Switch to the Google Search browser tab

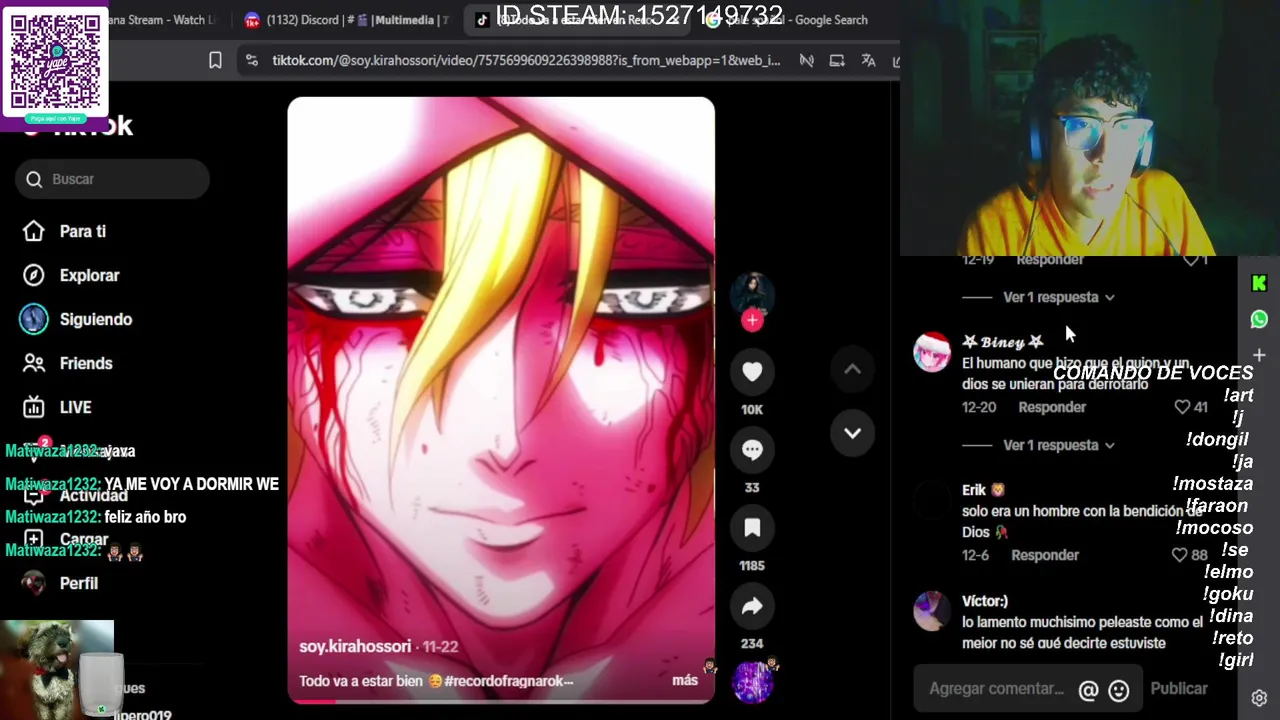[x=790, y=20]
